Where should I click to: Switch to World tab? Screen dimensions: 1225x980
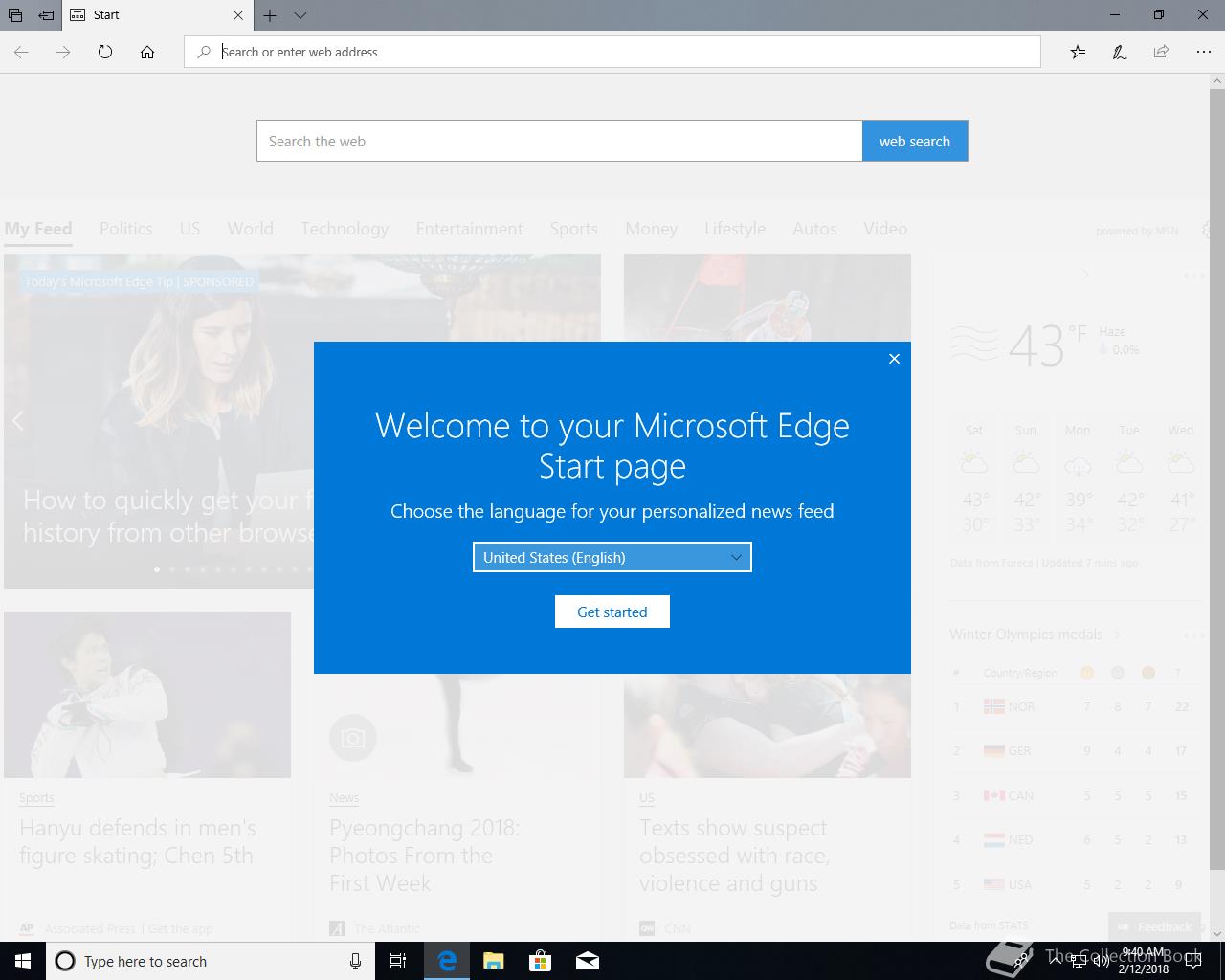[251, 229]
